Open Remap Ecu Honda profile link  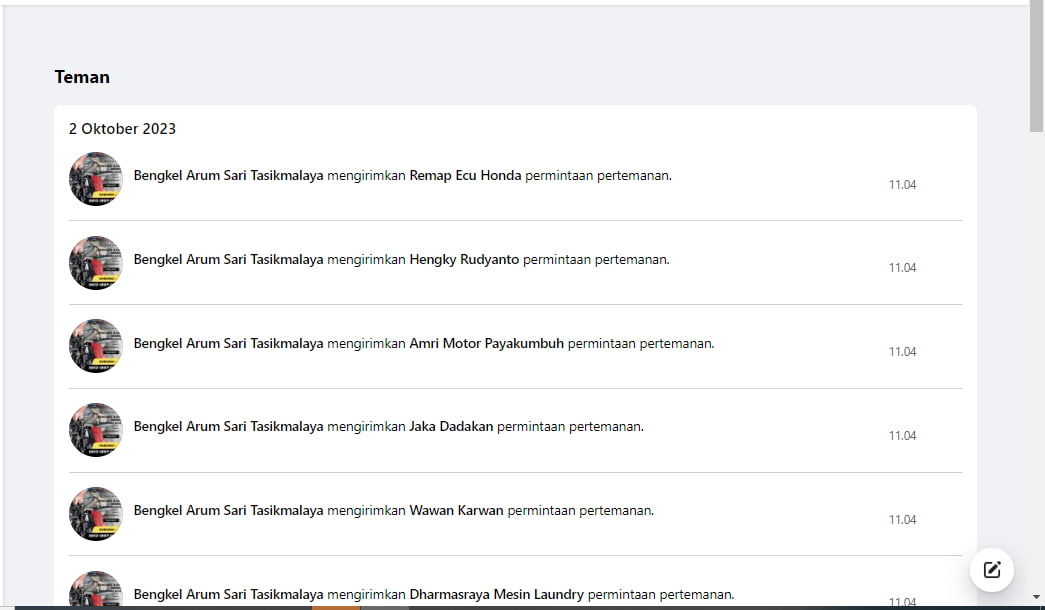click(465, 175)
